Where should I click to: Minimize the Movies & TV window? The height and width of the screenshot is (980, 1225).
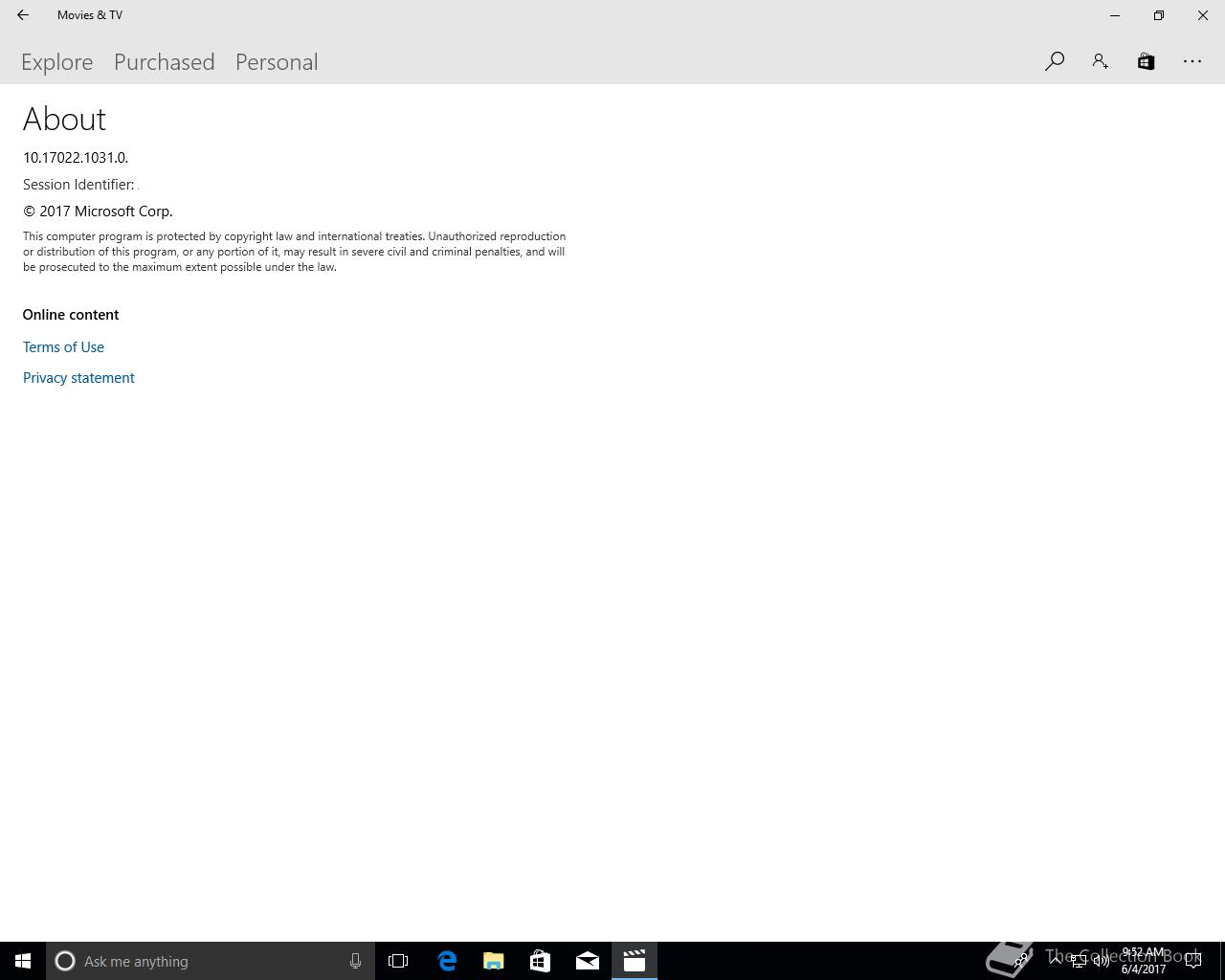(1115, 15)
